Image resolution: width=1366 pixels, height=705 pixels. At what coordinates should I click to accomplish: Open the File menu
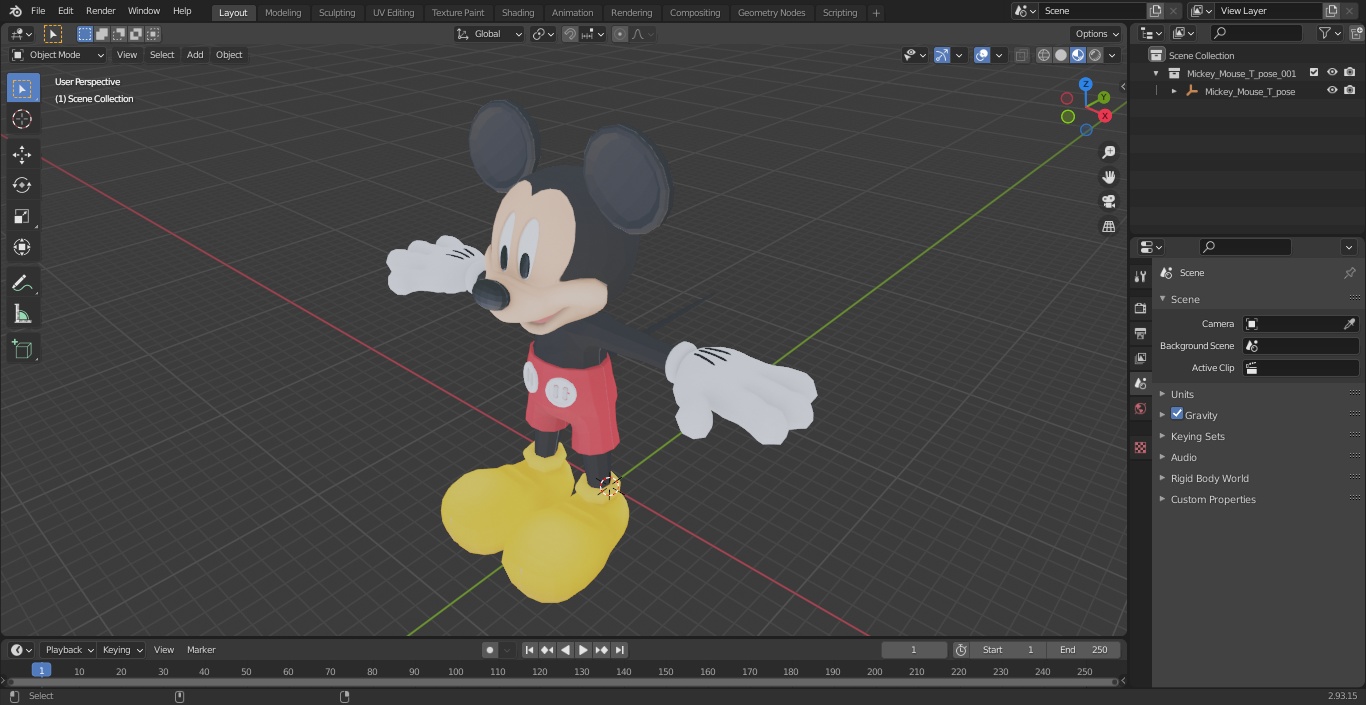pos(38,11)
